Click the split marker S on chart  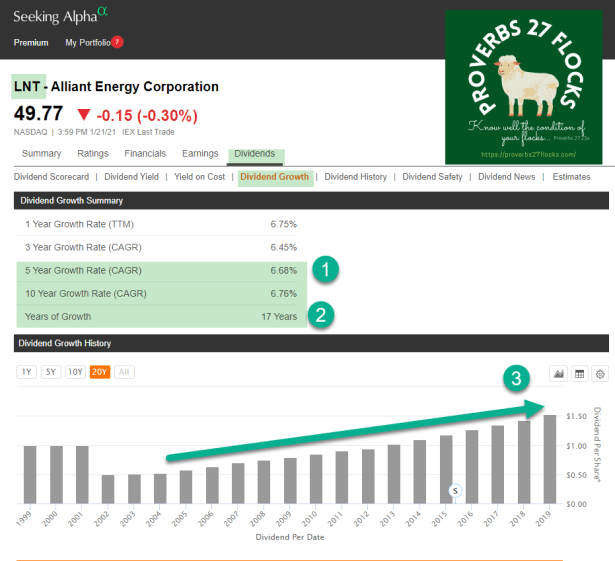(x=454, y=490)
